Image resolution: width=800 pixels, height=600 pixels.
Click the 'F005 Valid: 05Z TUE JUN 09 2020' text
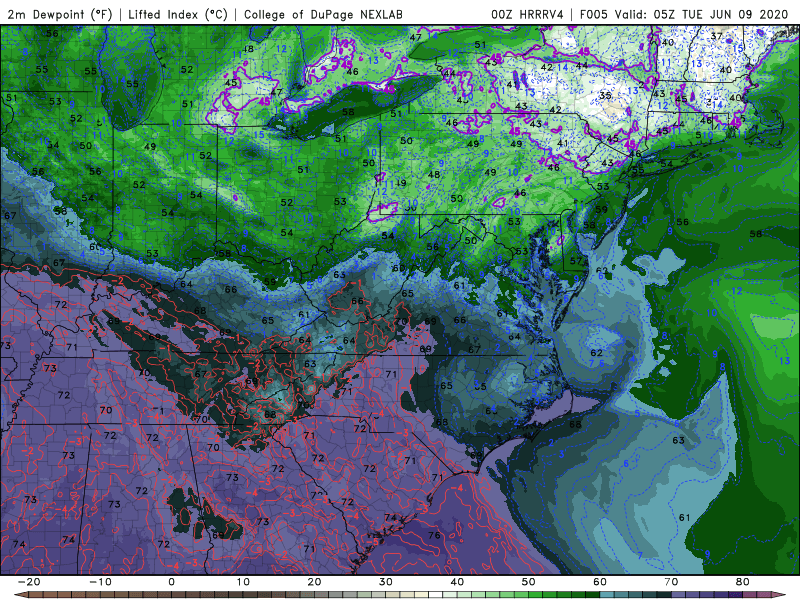pos(684,14)
